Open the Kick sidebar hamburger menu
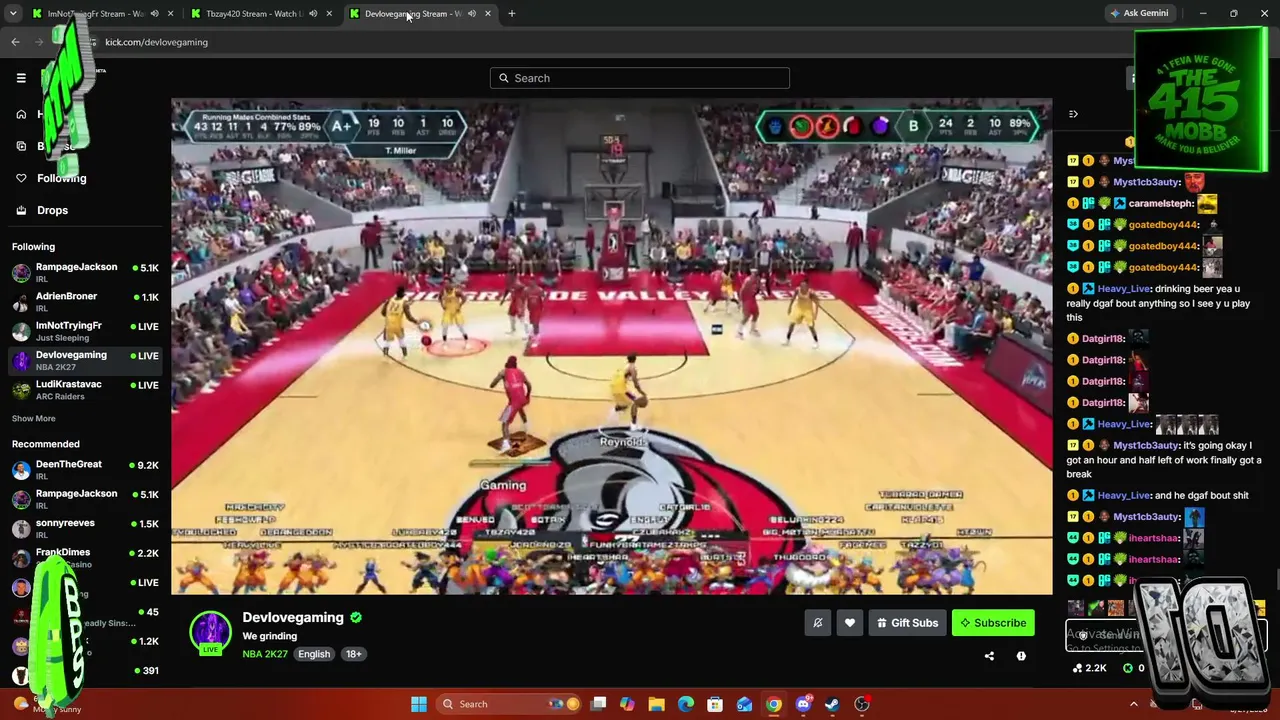Screen dimensions: 1280x720 tap(21, 78)
